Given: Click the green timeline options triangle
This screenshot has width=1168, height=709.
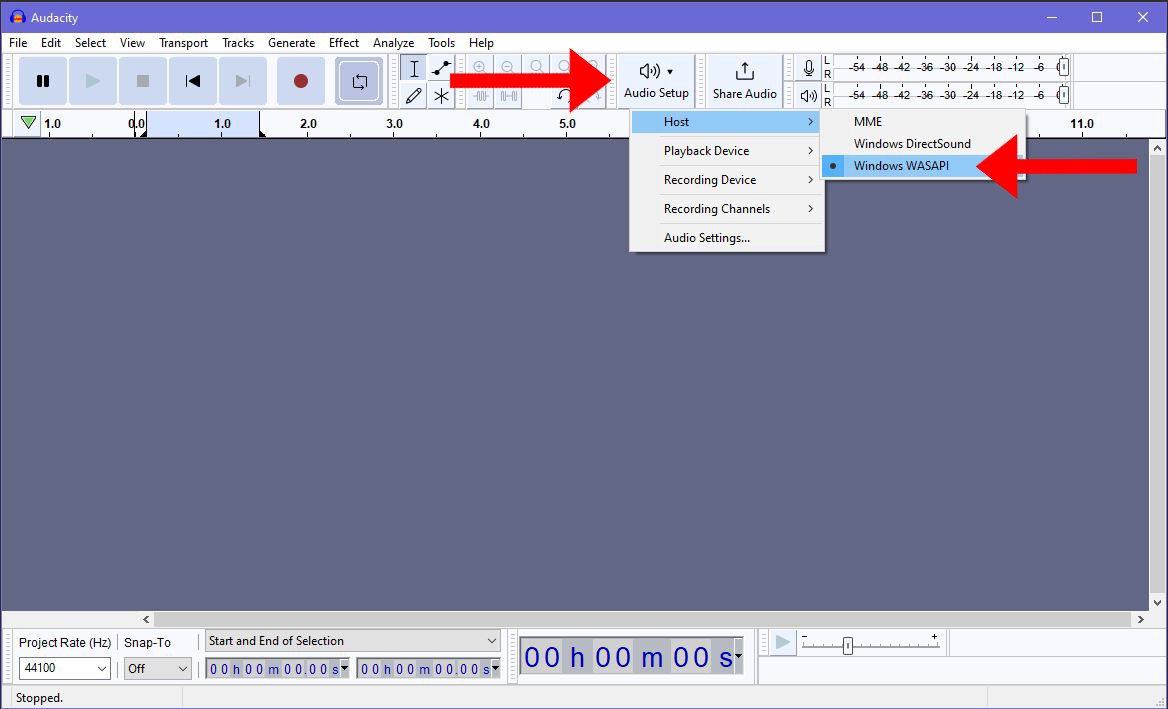Looking at the screenshot, I should click(x=28, y=122).
